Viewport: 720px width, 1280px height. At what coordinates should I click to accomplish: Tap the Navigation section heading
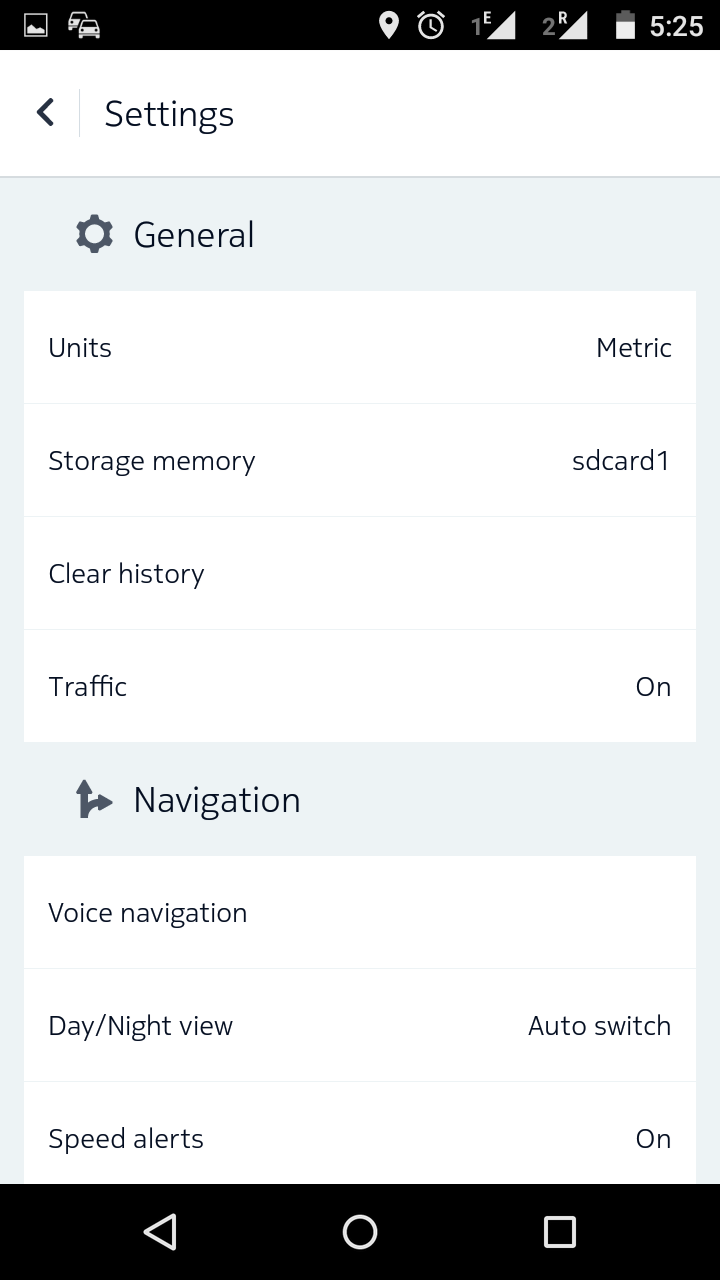(x=217, y=800)
